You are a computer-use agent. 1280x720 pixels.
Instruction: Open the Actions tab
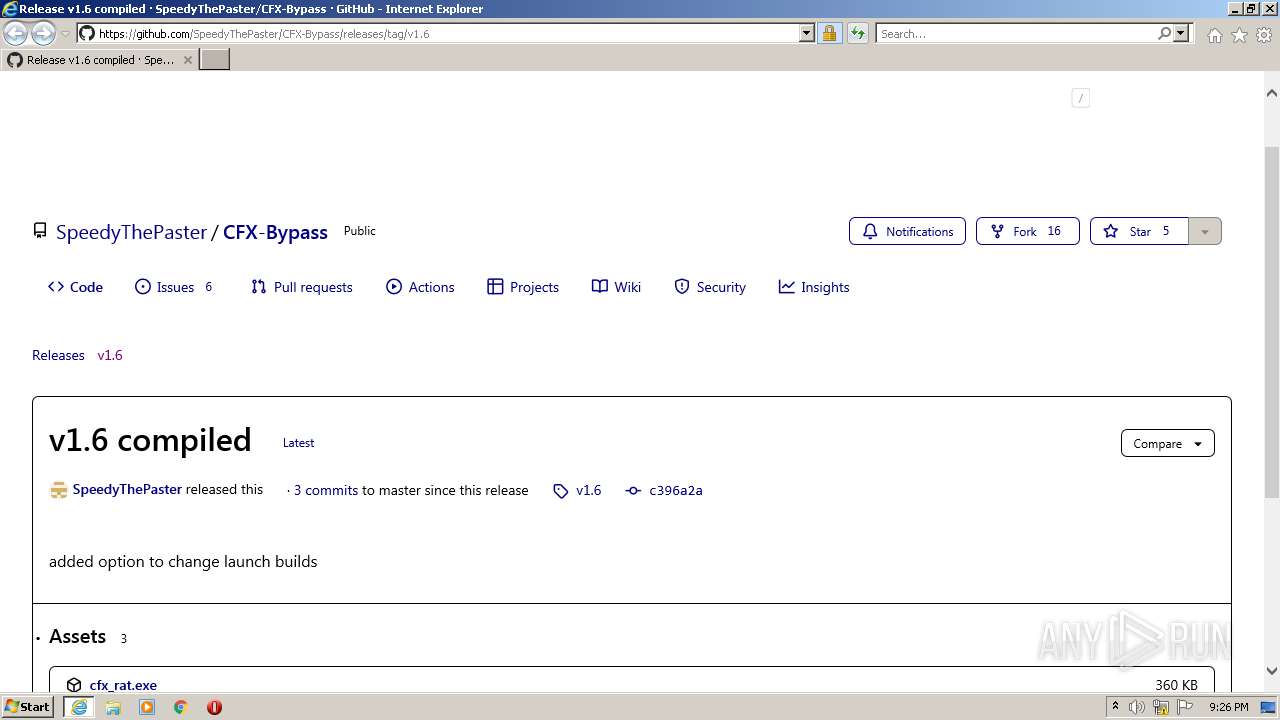click(420, 287)
